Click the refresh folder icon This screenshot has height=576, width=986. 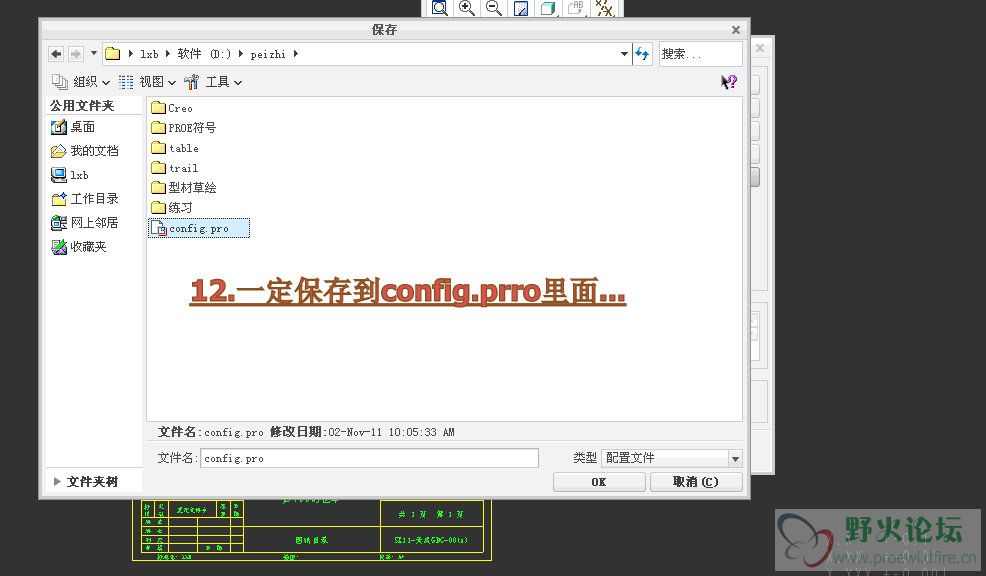642,54
